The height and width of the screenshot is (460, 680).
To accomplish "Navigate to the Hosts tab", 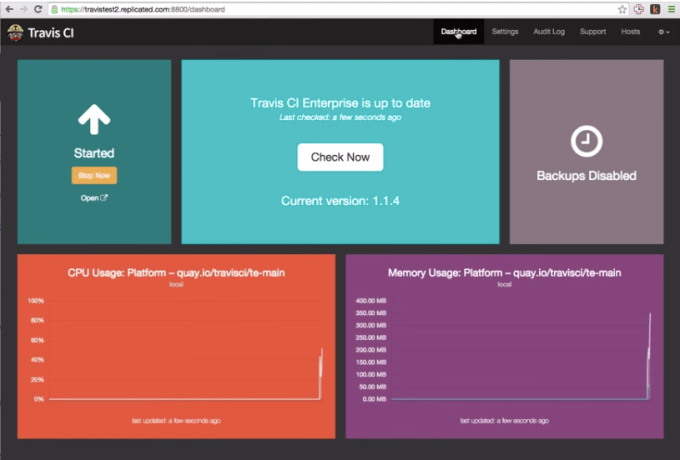I will pyautogui.click(x=630, y=32).
